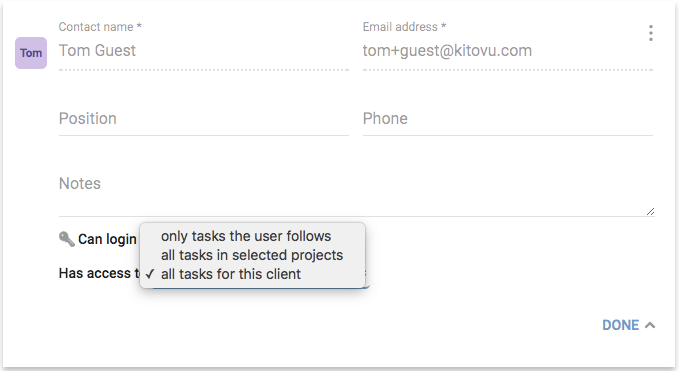Focus the Contact name field with Tom Guest
679x371 pixels.
coord(204,51)
